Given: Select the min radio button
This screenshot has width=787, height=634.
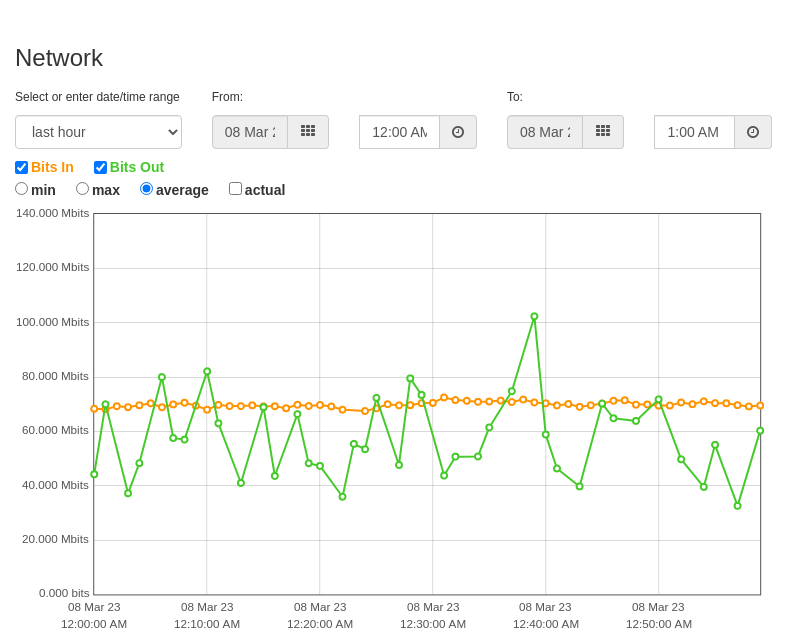Looking at the screenshot, I should pos(22,189).
